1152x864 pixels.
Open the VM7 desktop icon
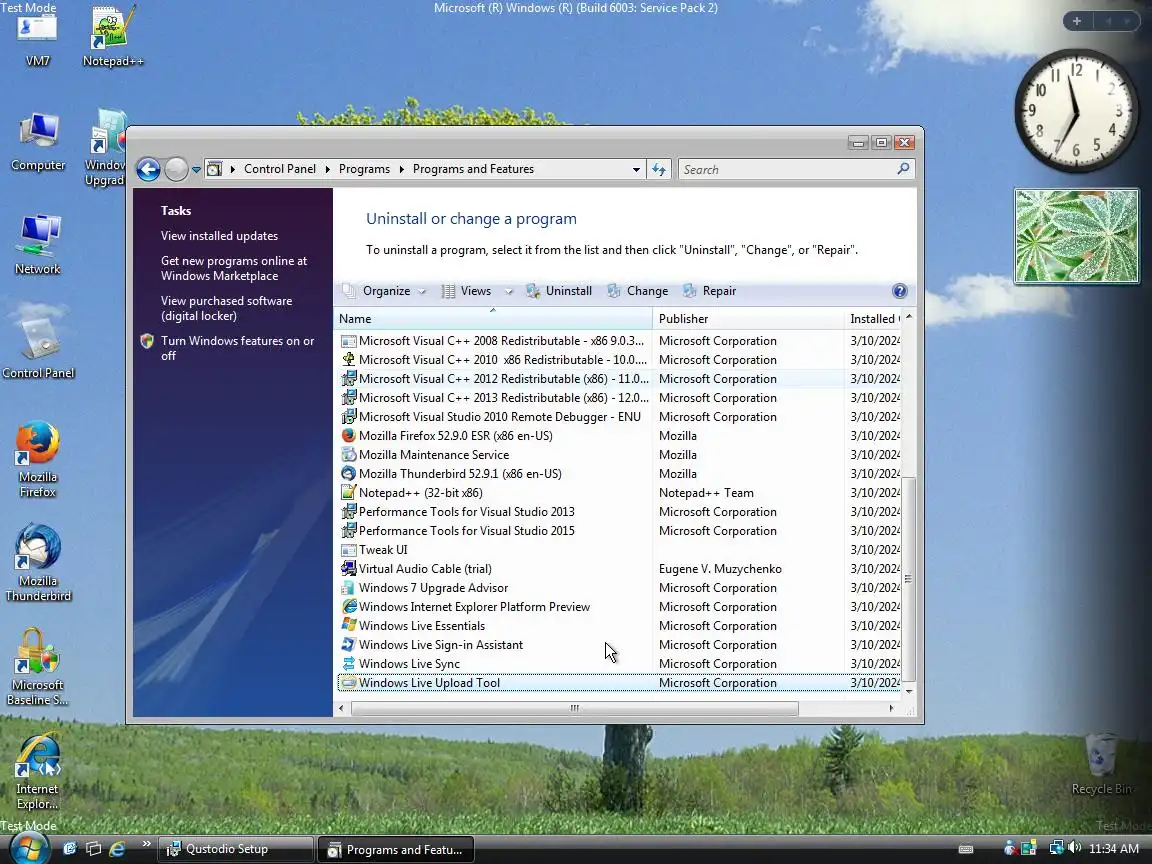click(x=37, y=38)
